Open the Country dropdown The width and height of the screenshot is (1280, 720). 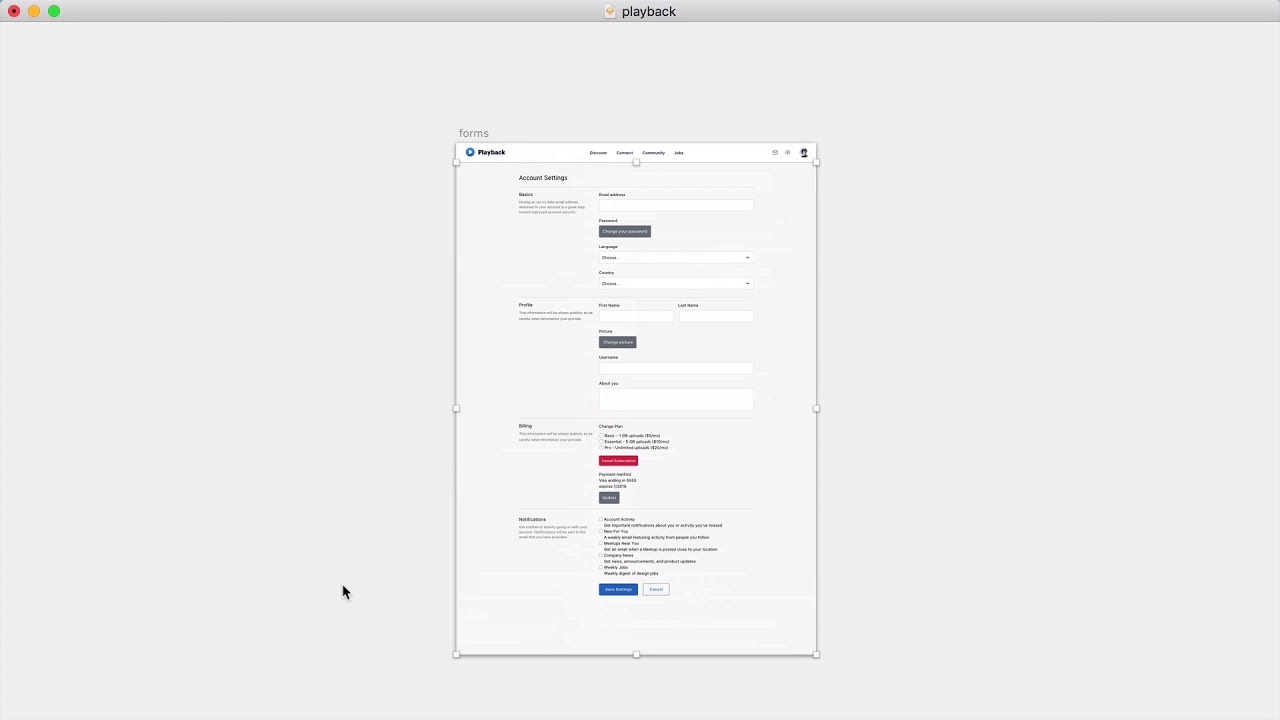pyautogui.click(x=676, y=283)
